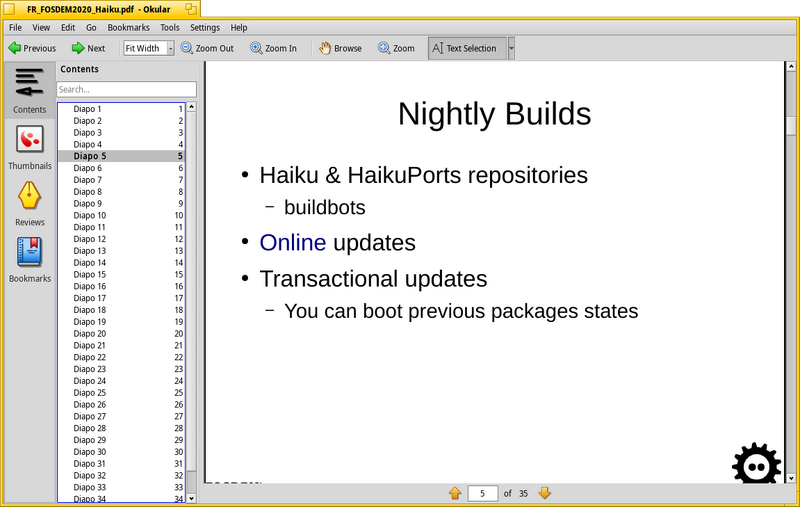The width and height of the screenshot is (800, 507).
Task: Open the Edit menu
Action: 68,28
